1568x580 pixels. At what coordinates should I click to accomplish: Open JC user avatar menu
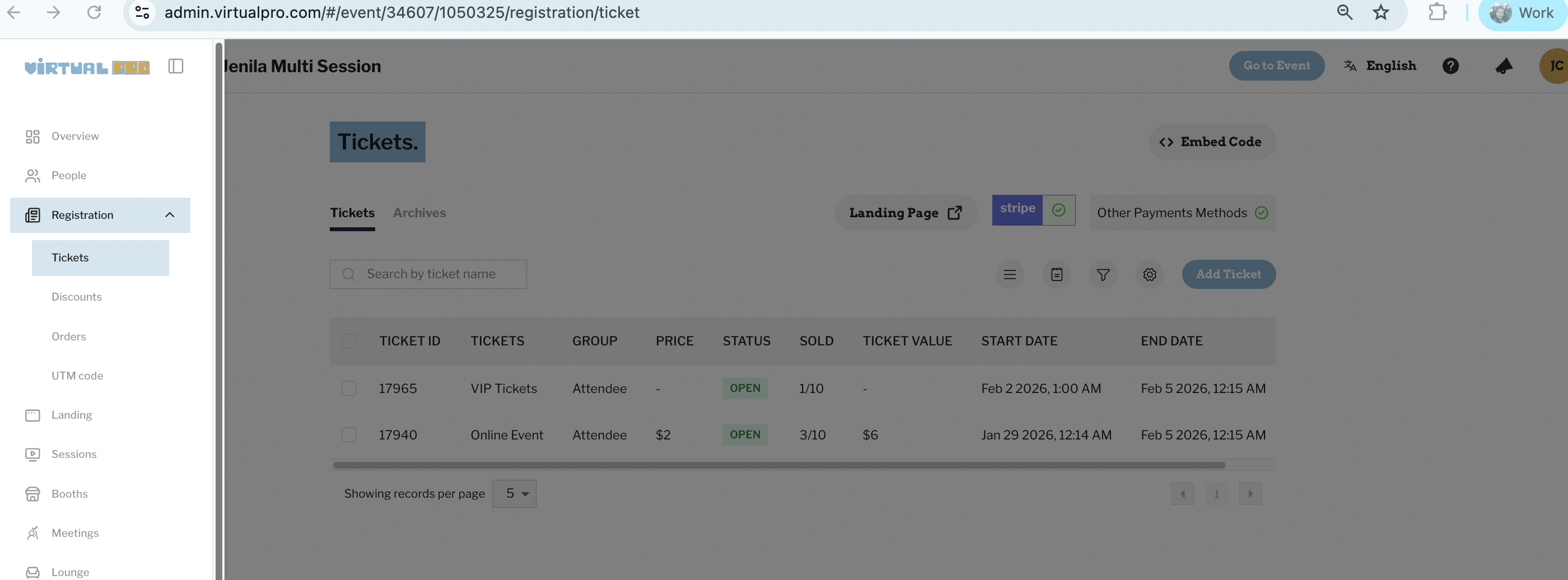tap(1554, 66)
